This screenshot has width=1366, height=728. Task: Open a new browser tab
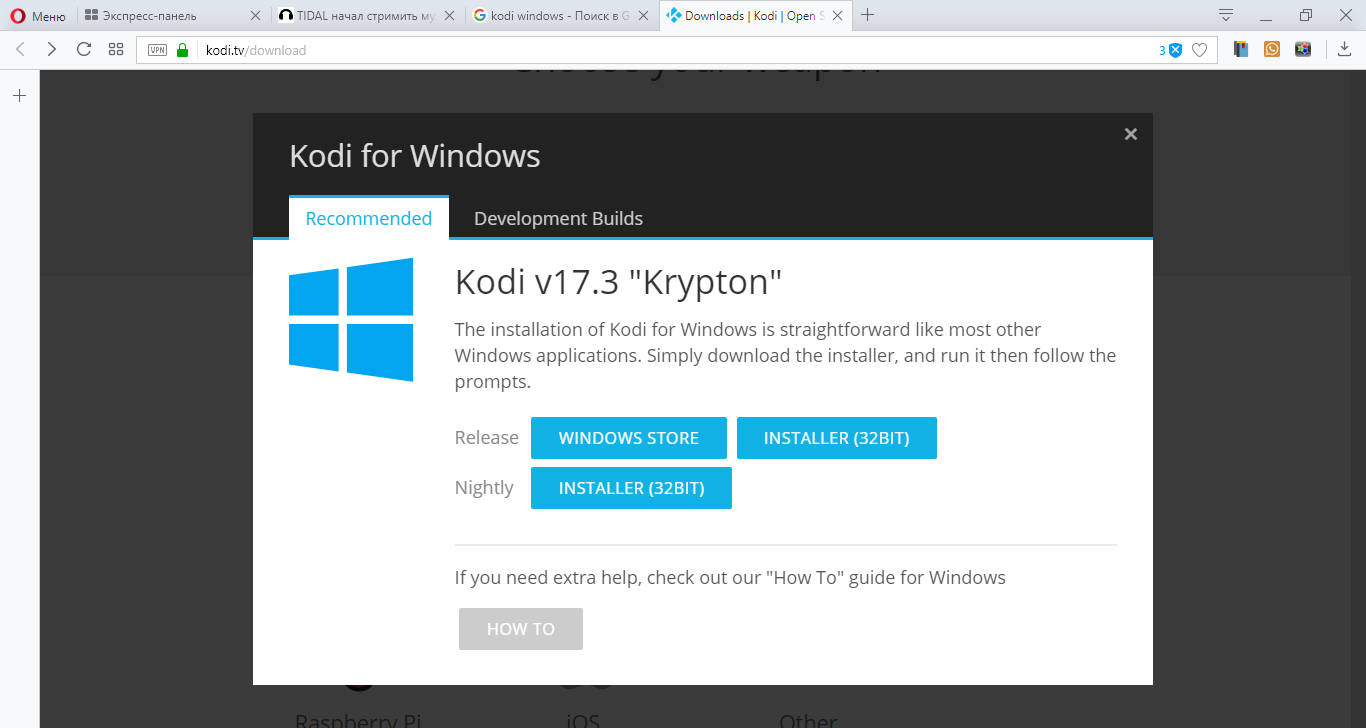(867, 15)
